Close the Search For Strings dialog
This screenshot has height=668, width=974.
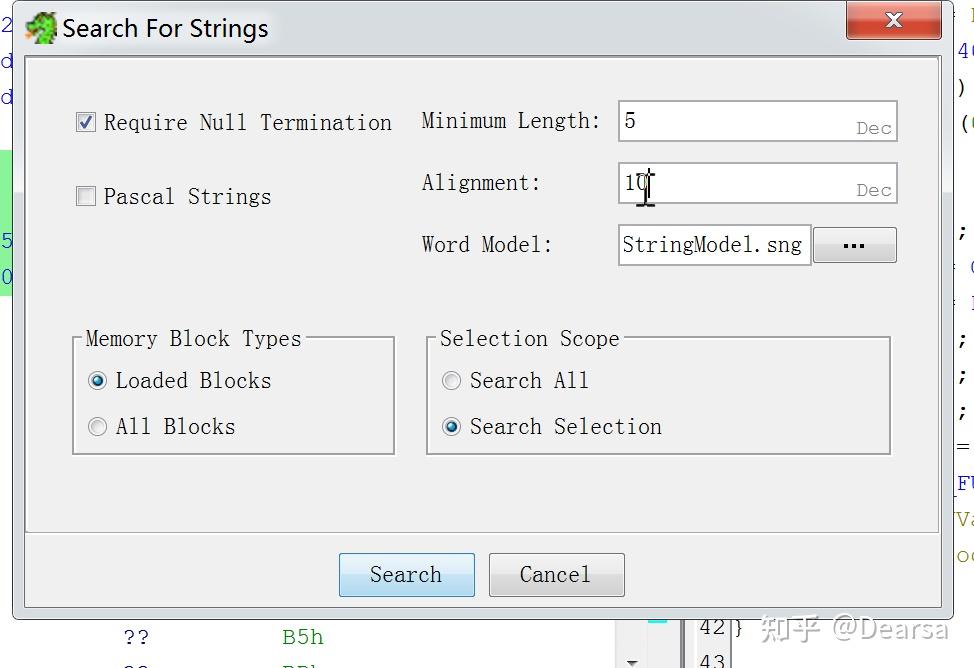pos(893,20)
